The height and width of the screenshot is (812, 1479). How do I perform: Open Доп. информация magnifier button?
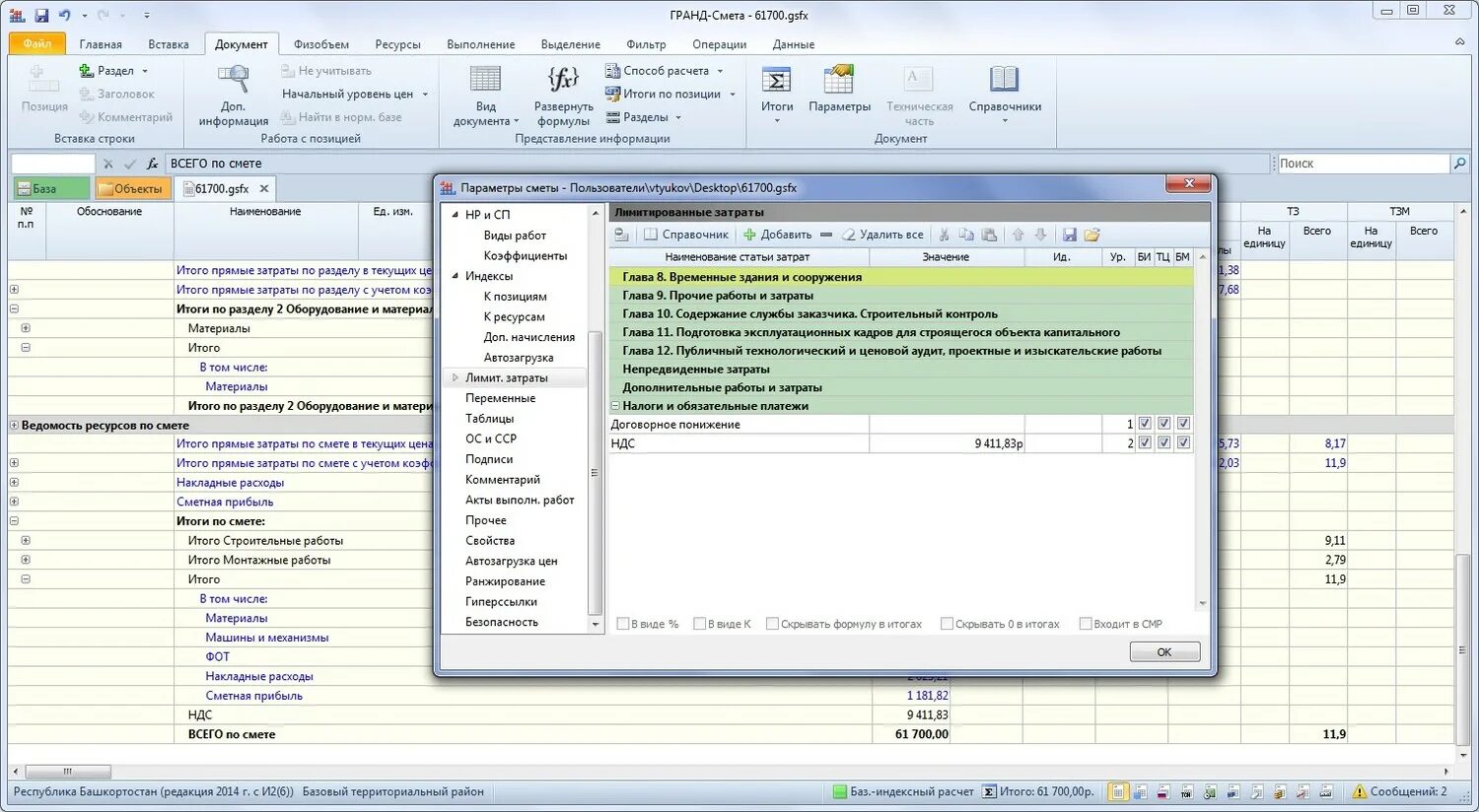[234, 96]
